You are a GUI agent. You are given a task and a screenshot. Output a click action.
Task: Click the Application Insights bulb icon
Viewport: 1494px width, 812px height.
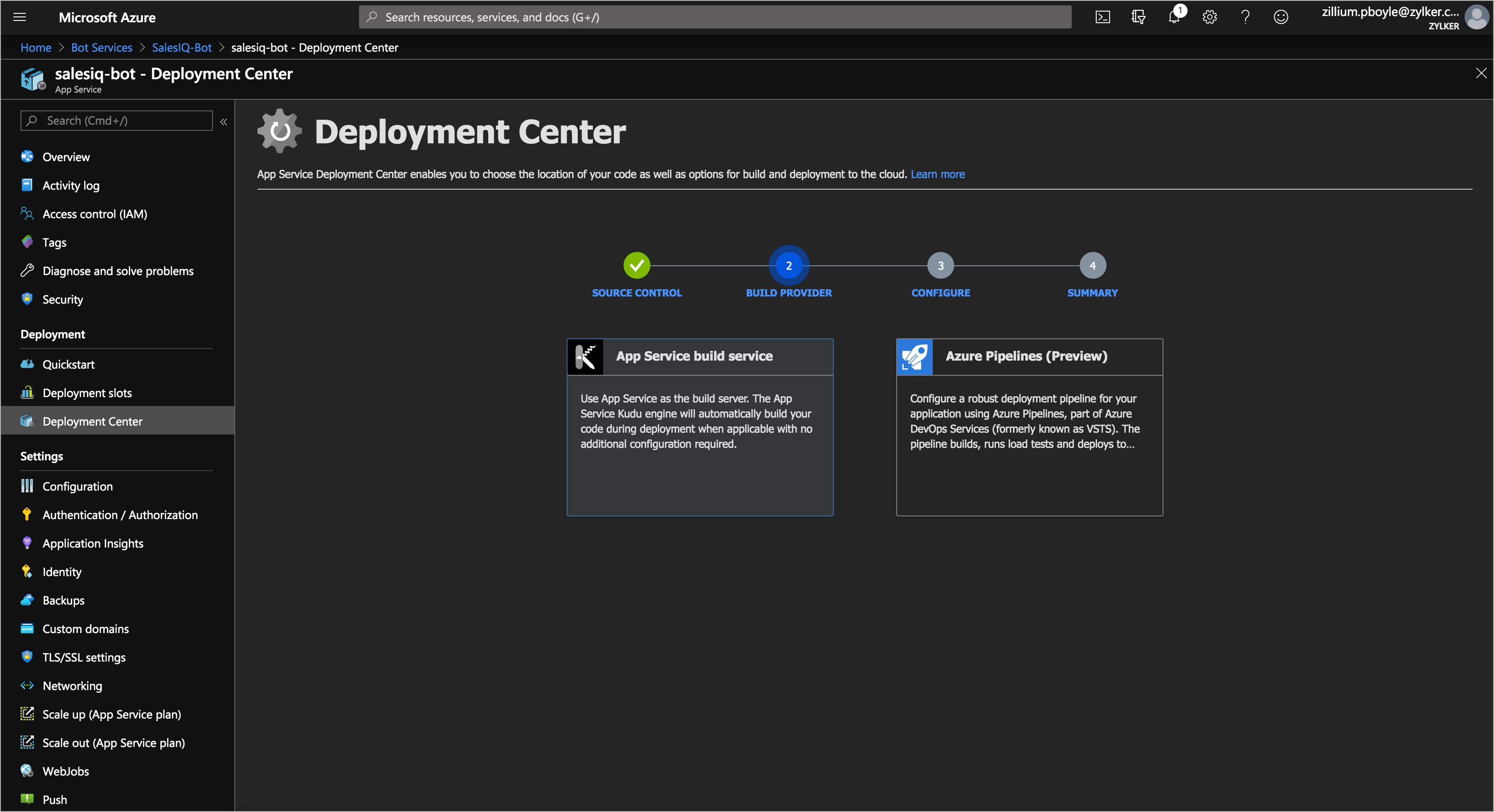pyautogui.click(x=27, y=543)
